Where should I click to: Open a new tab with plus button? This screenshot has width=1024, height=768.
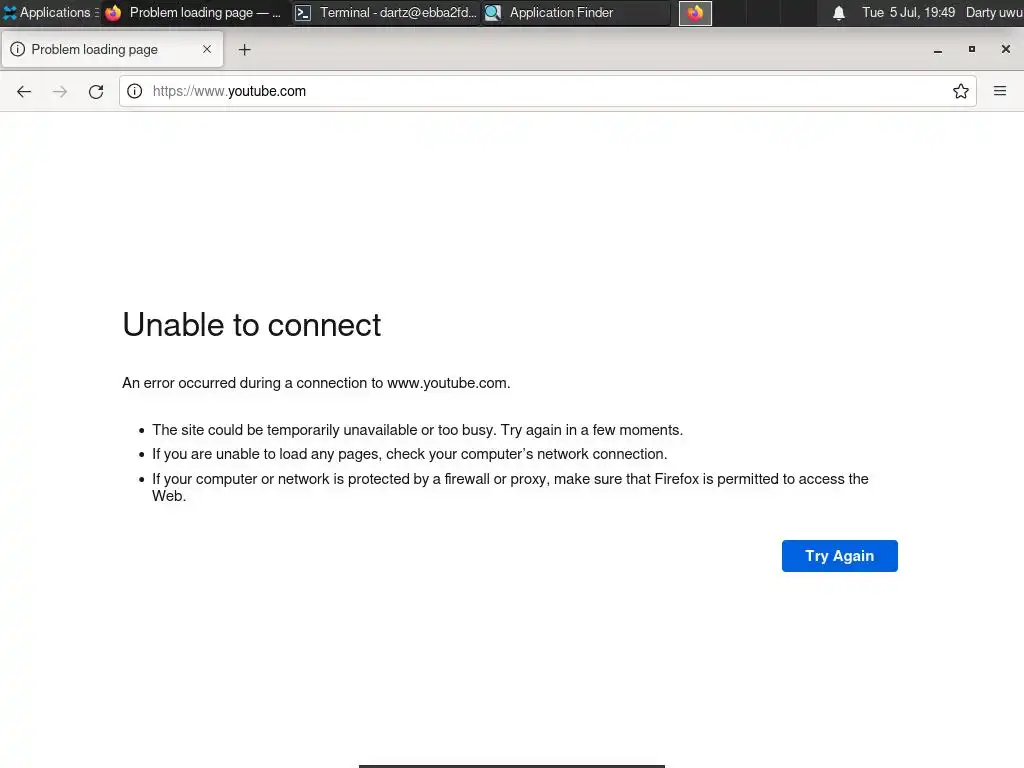point(244,50)
